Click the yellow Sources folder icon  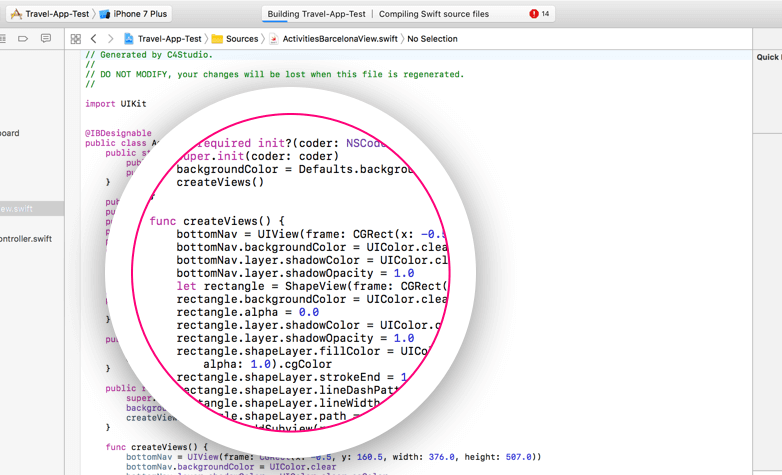217,38
